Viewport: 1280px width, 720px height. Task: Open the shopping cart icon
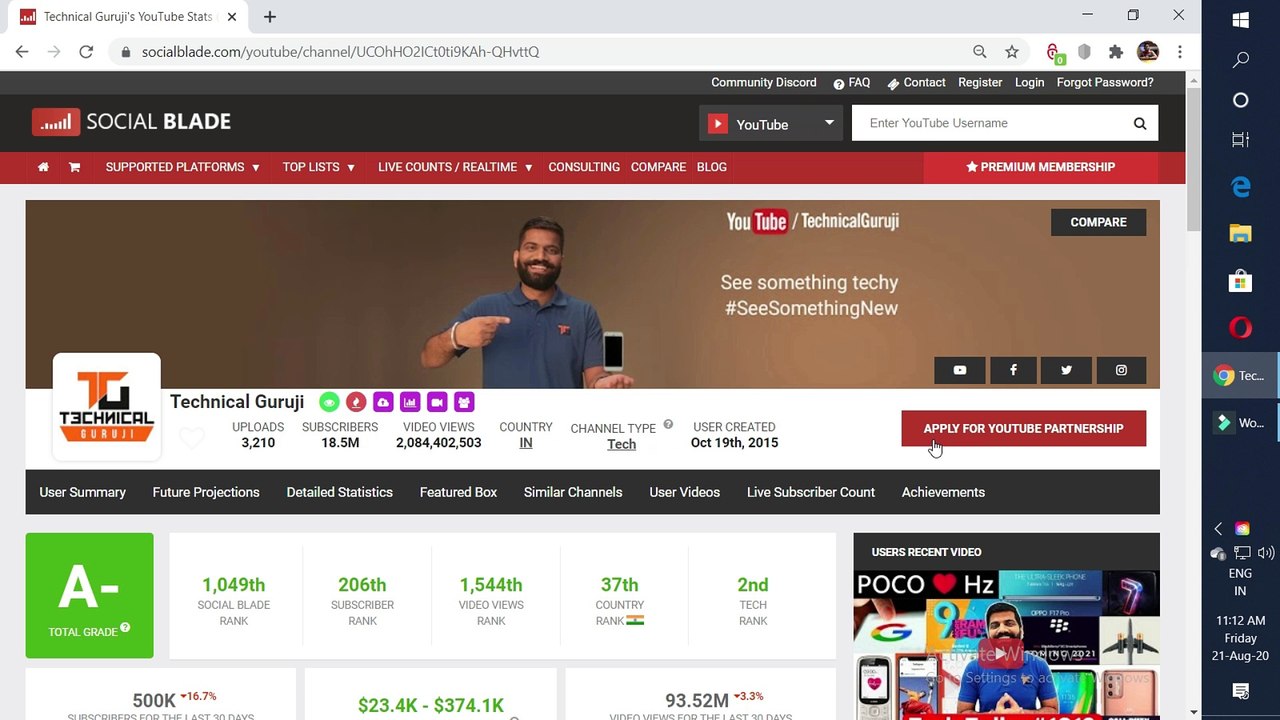74,167
